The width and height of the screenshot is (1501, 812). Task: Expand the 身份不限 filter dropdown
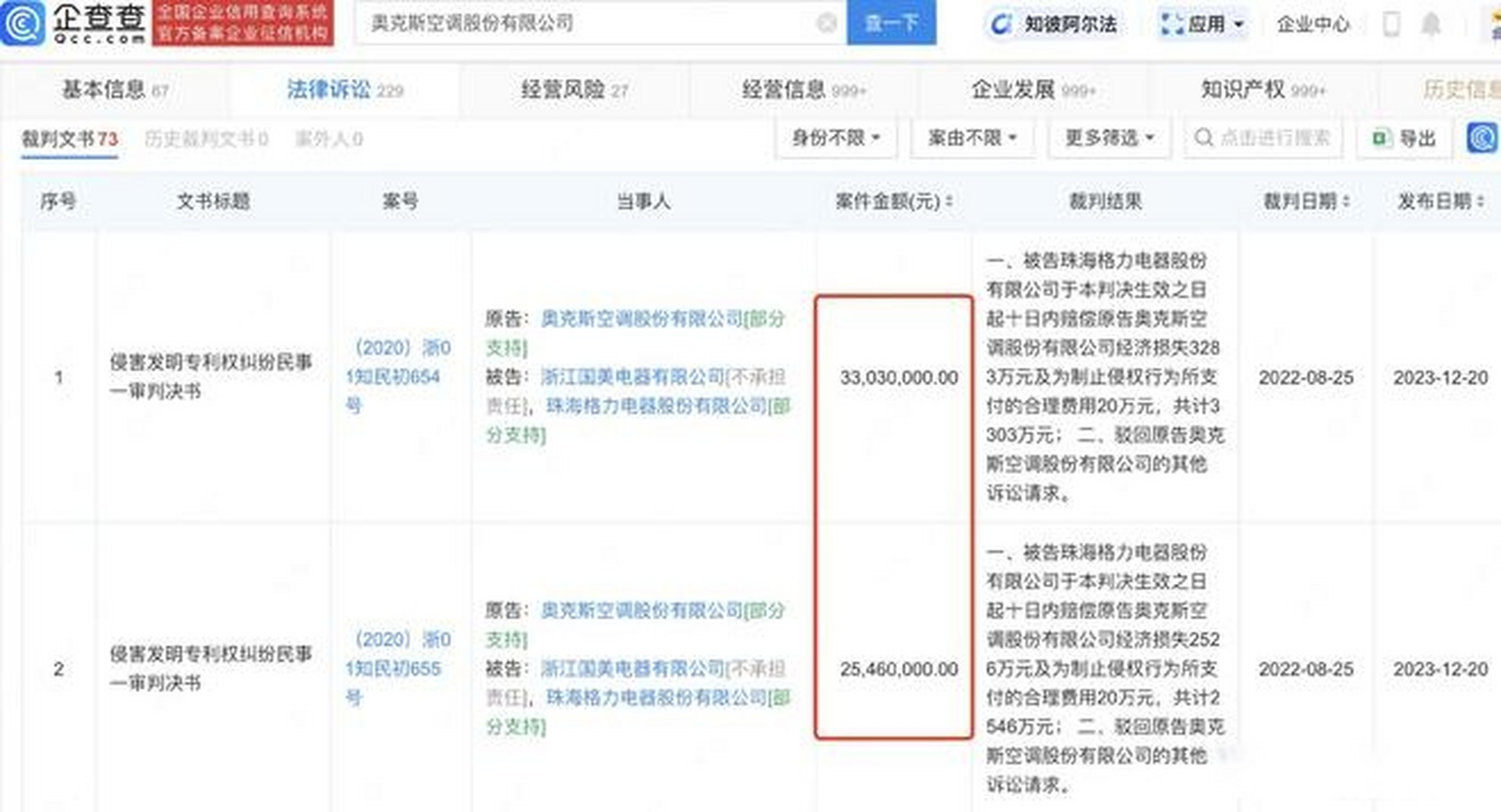click(836, 138)
